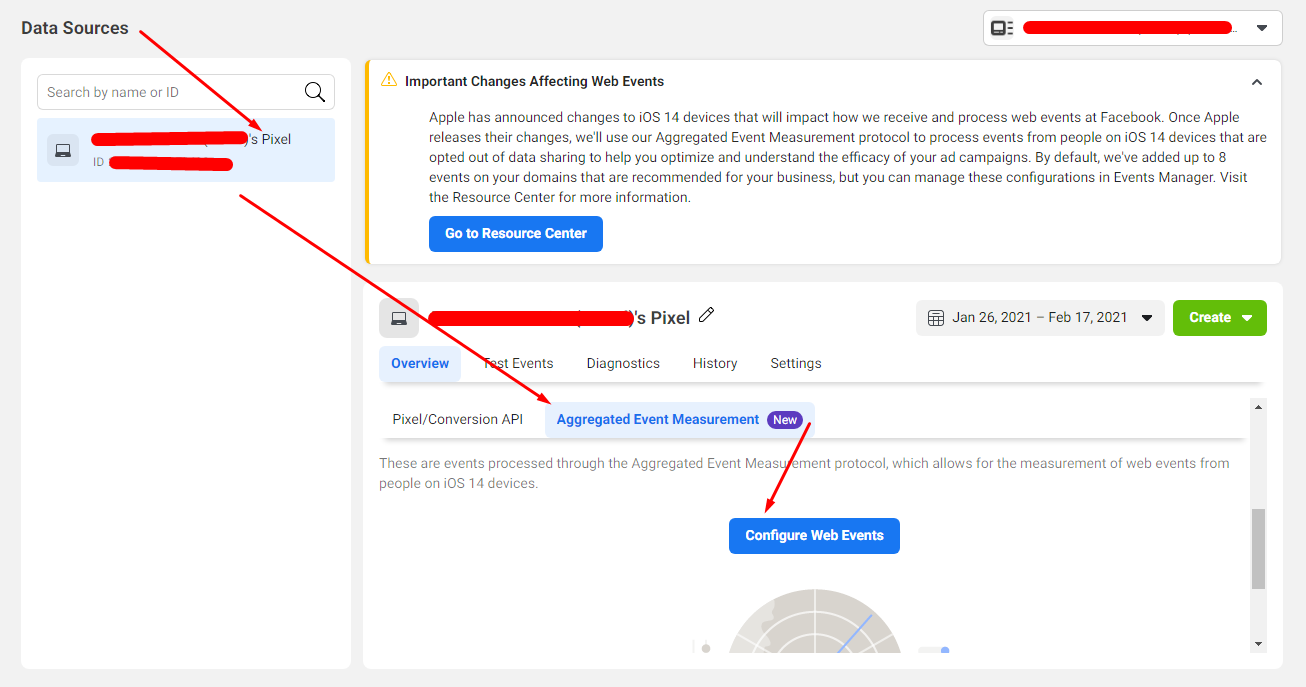Image resolution: width=1306 pixels, height=687 pixels.
Task: Open the Diagnostics tab
Action: 623,363
